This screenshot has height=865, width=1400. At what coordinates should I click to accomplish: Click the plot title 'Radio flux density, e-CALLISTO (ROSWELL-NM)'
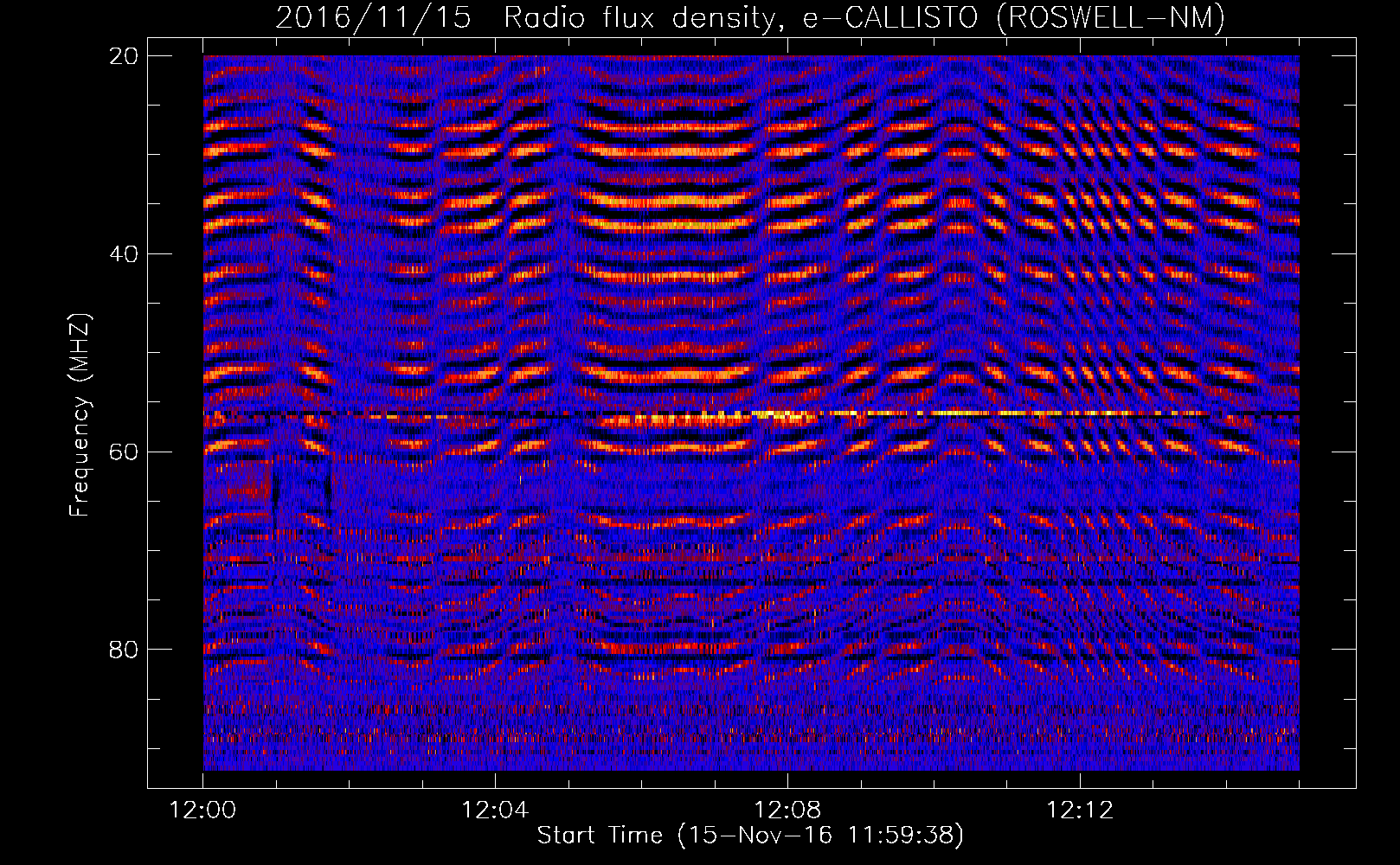pos(864,17)
